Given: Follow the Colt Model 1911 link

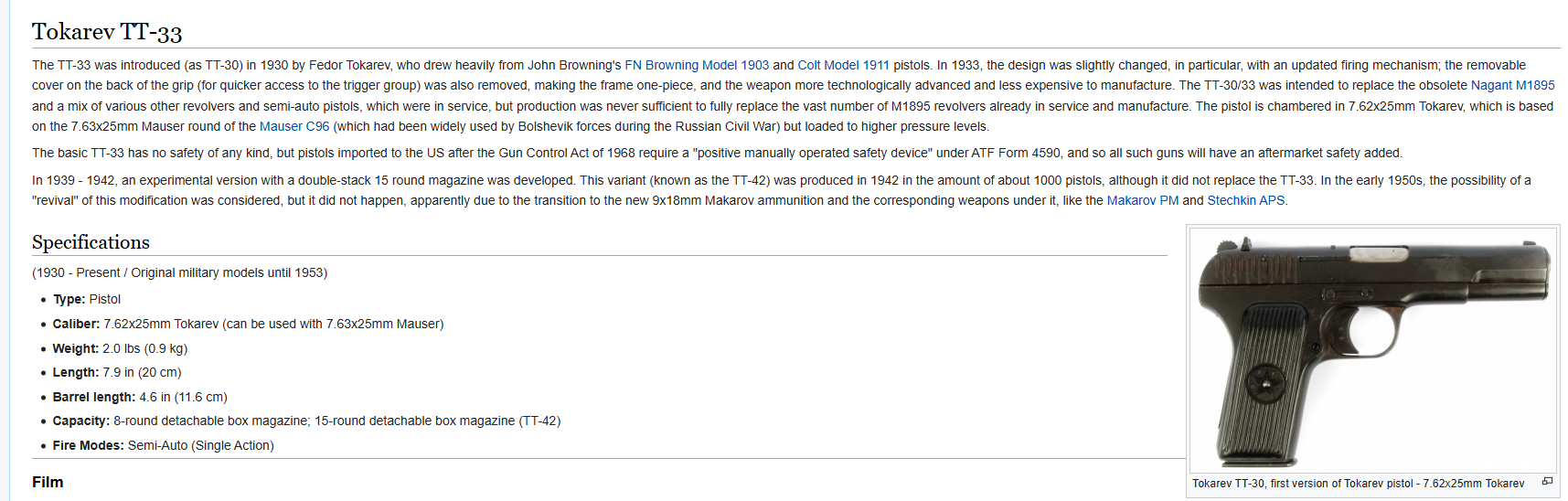Looking at the screenshot, I should (843, 65).
